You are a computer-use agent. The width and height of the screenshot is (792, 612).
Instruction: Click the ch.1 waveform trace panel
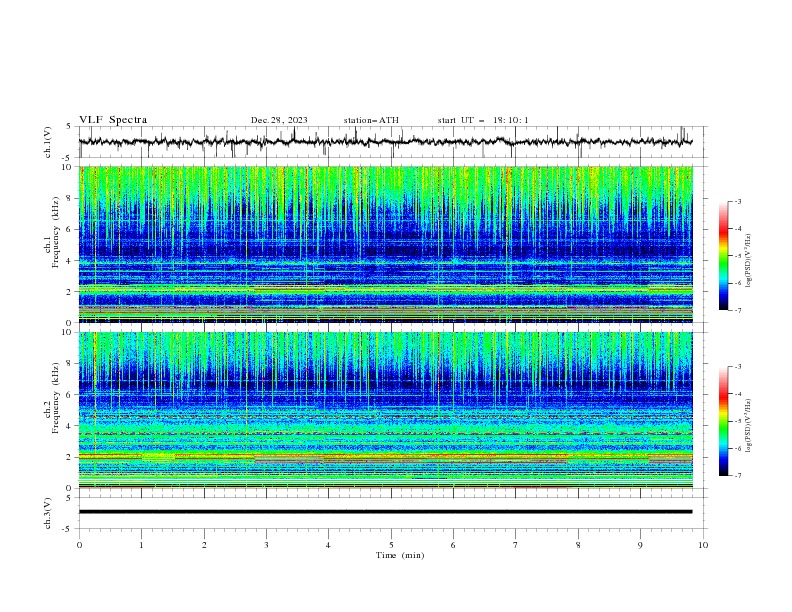(393, 142)
